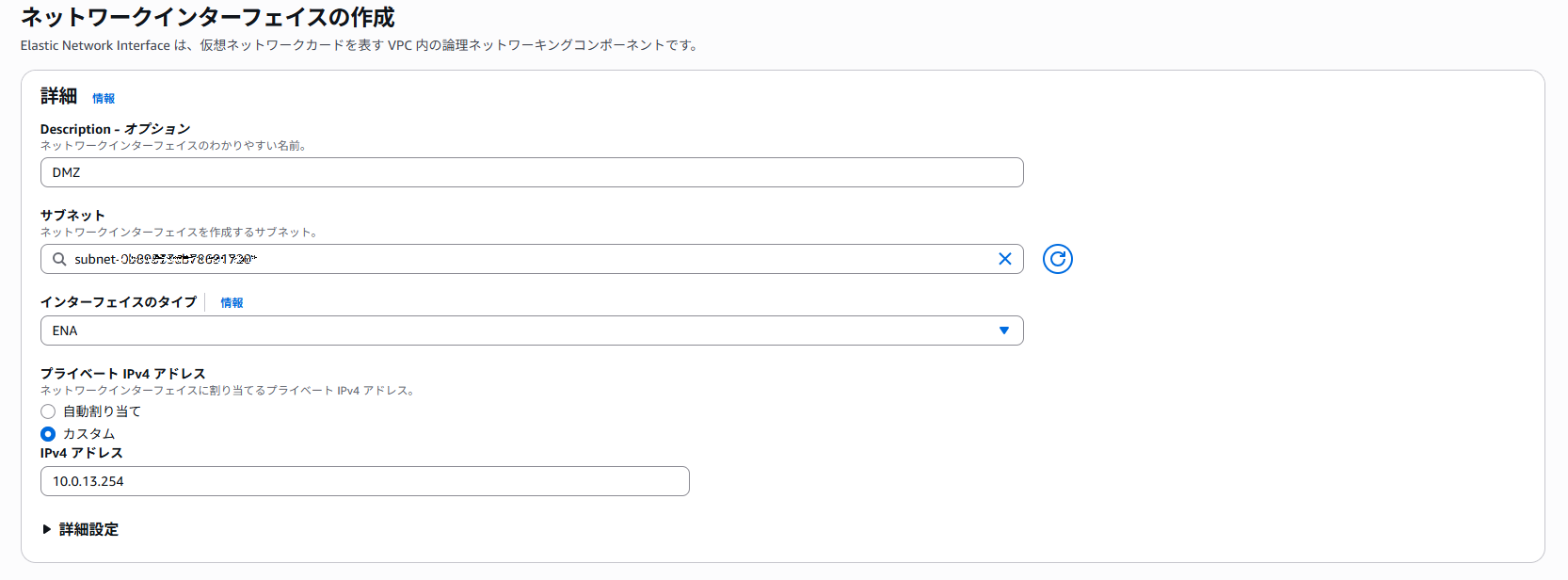The image size is (1568, 580).
Task: Refresh the subnet list
Action: point(1058,259)
